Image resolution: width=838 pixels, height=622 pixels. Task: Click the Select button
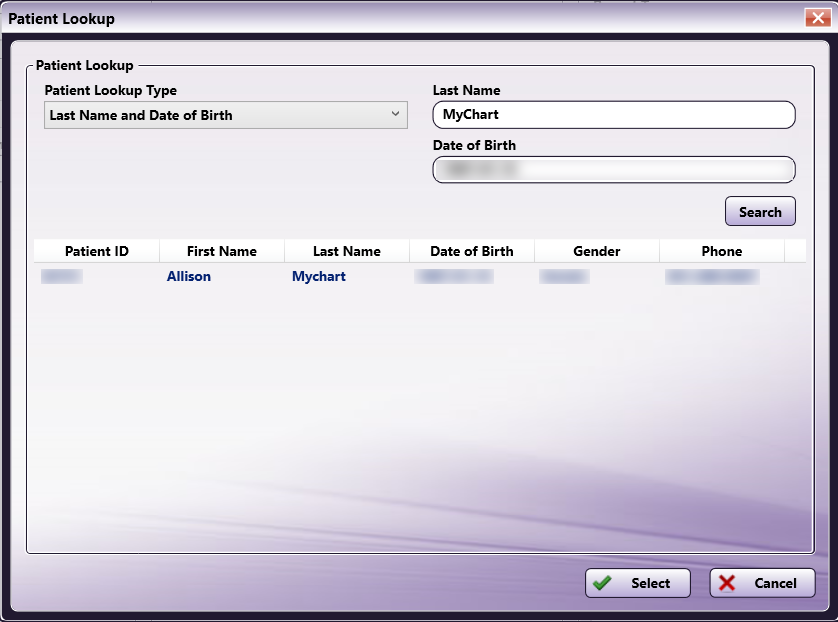point(638,583)
